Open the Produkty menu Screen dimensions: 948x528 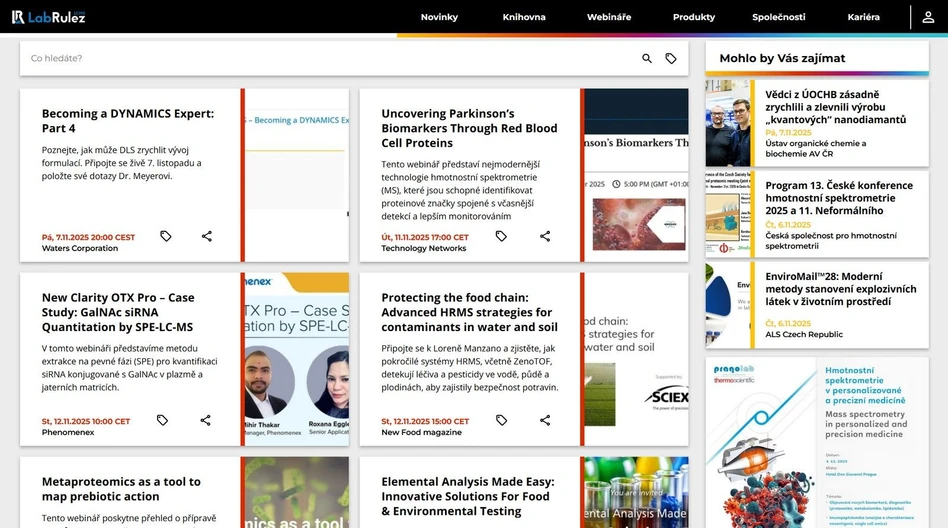pyautogui.click(x=694, y=17)
